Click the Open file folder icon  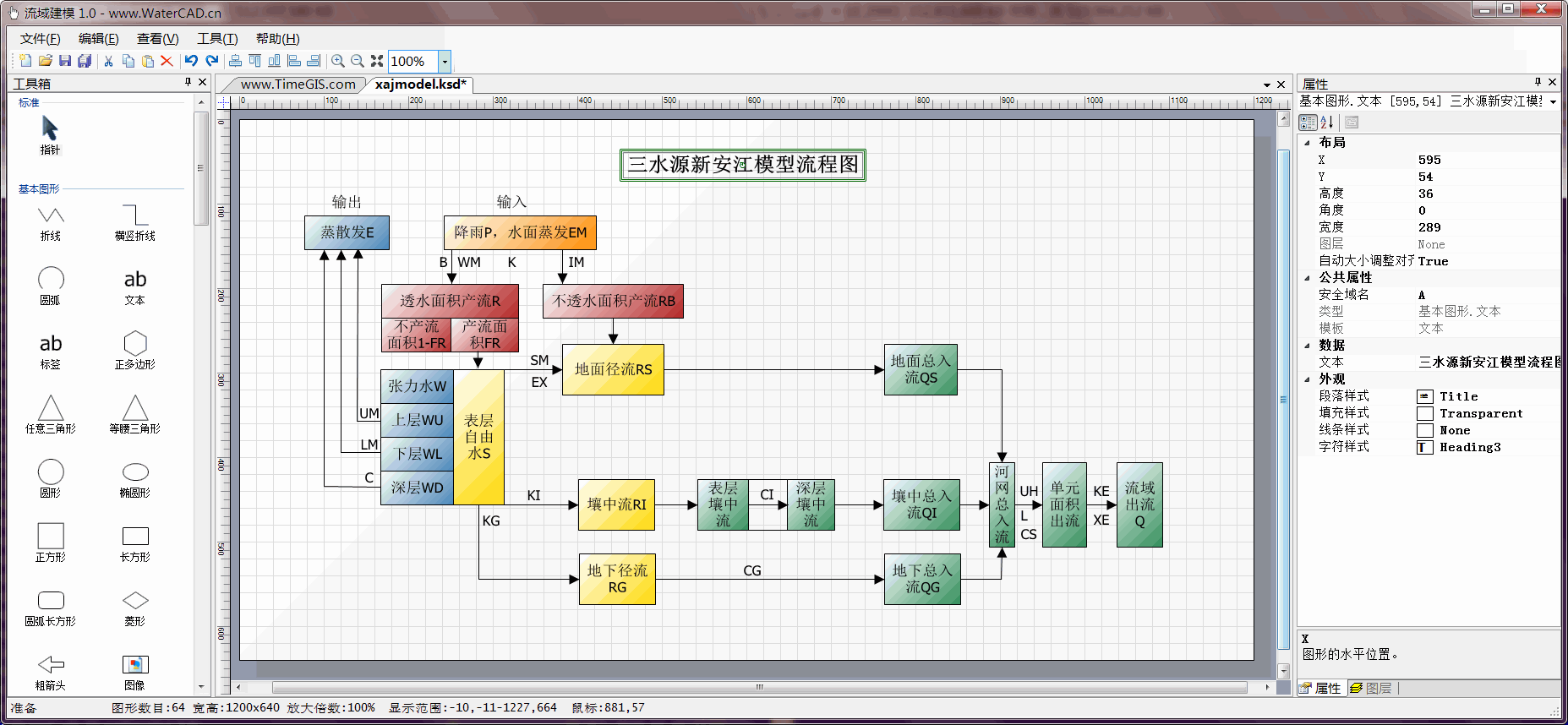46,61
